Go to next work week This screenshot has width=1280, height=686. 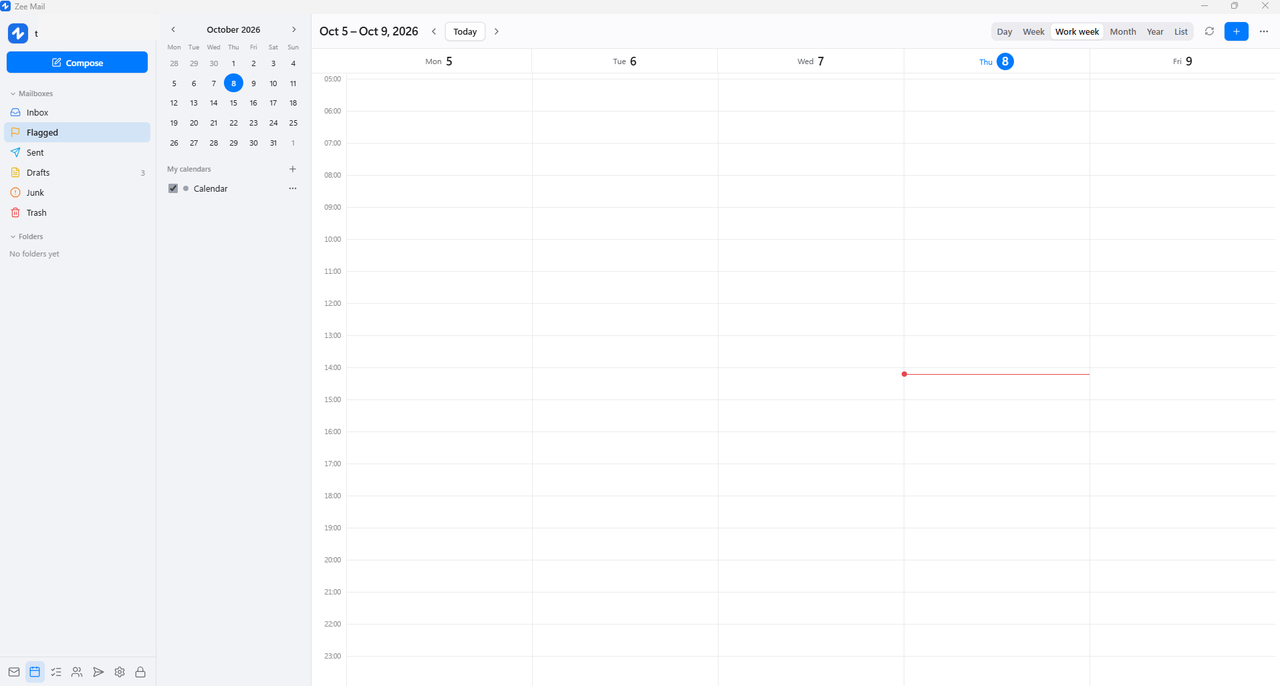point(496,31)
